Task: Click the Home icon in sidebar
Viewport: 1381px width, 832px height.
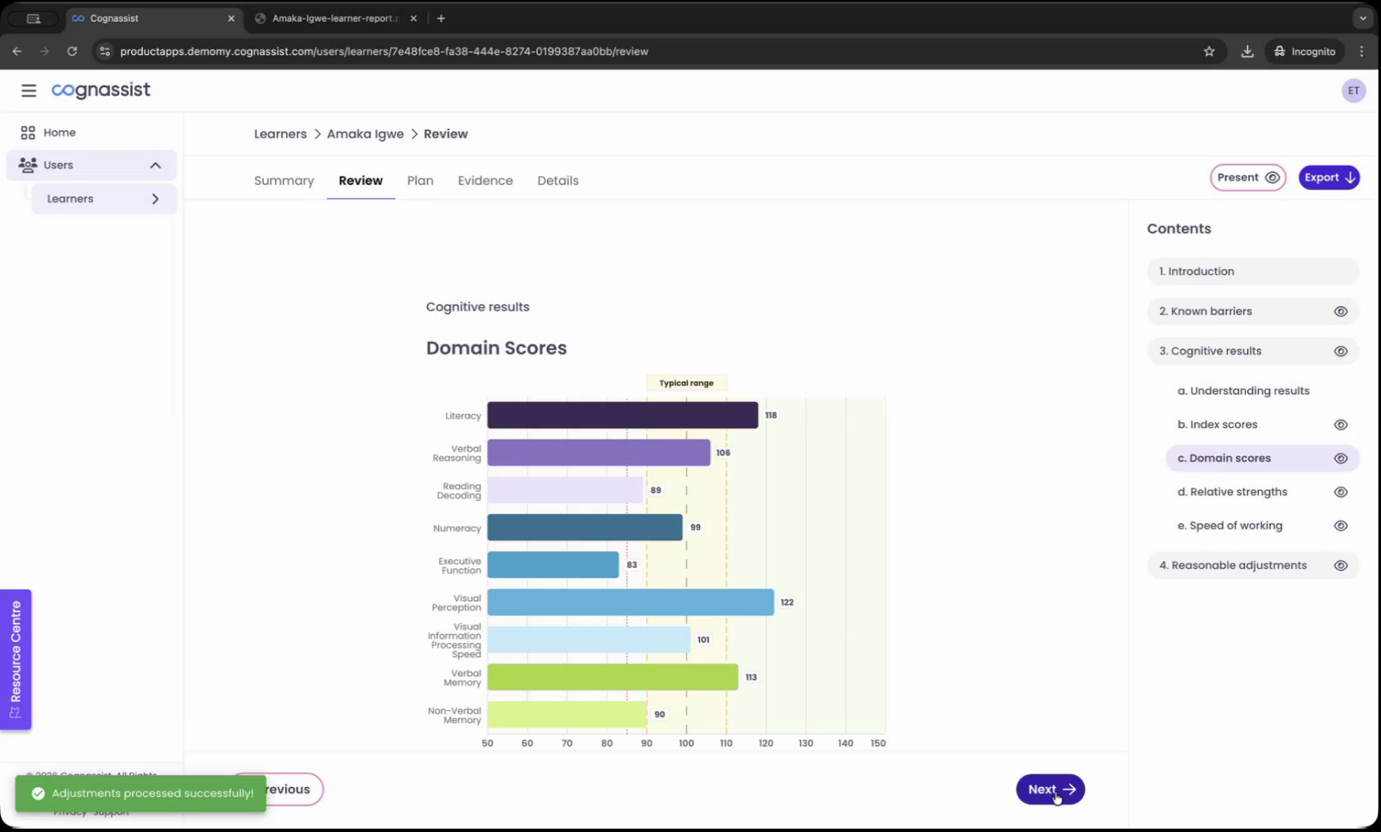Action: coord(28,132)
